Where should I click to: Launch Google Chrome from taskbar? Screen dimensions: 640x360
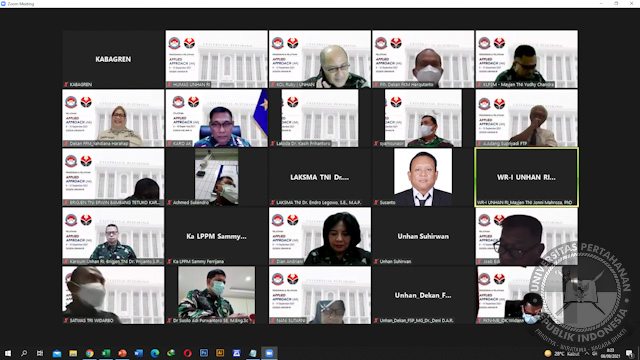tap(89, 353)
